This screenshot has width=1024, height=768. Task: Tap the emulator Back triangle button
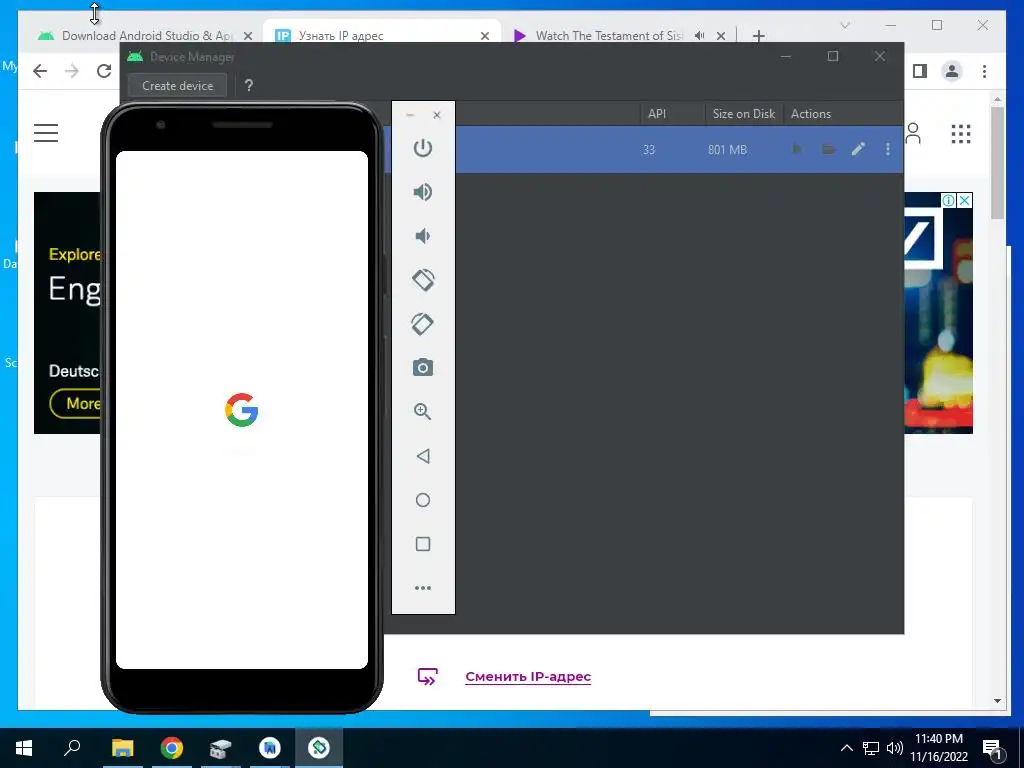[423, 456]
